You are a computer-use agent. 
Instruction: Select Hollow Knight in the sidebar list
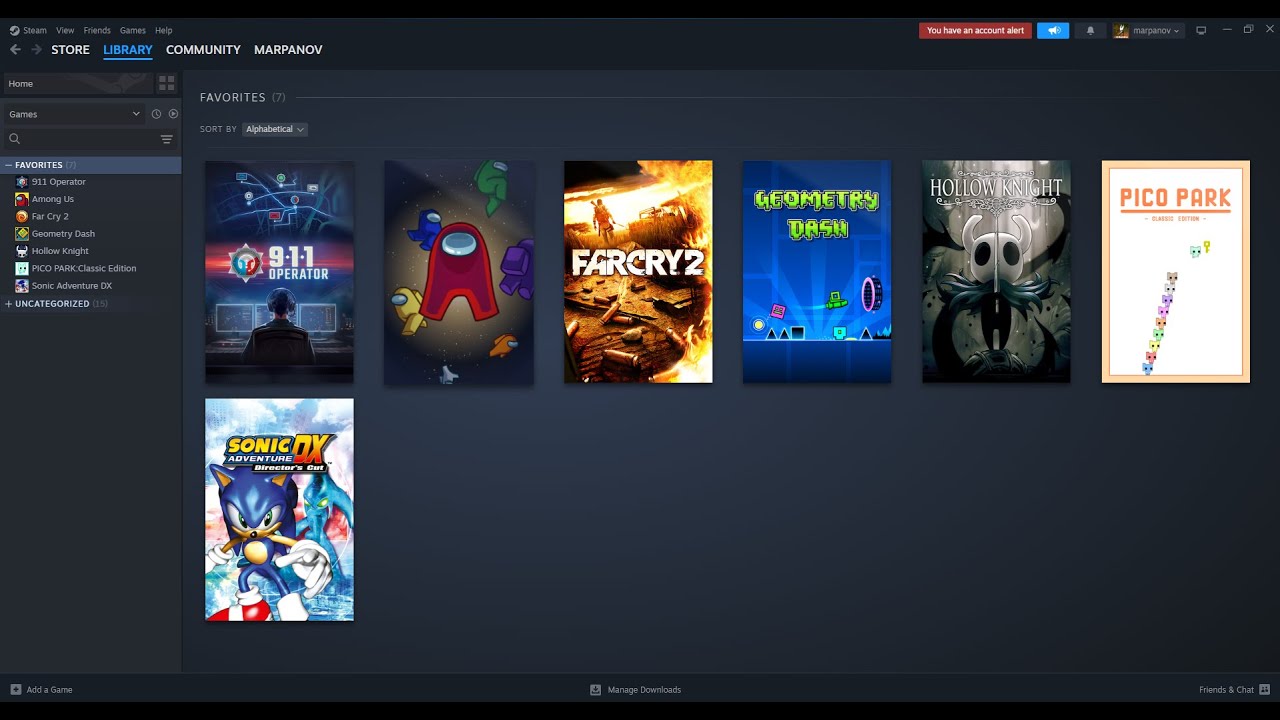coord(60,251)
